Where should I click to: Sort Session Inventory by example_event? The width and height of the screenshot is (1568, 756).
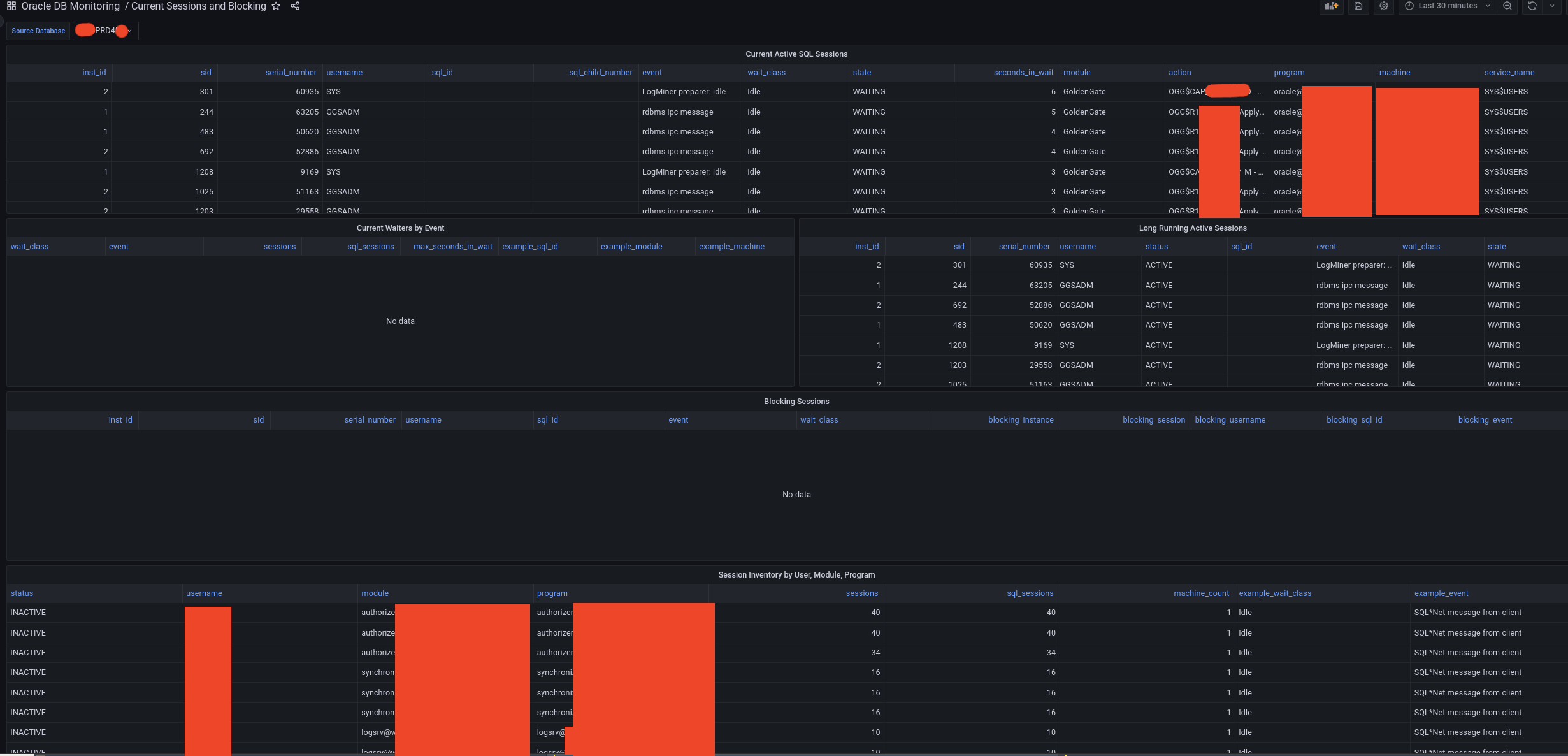tap(1441, 593)
